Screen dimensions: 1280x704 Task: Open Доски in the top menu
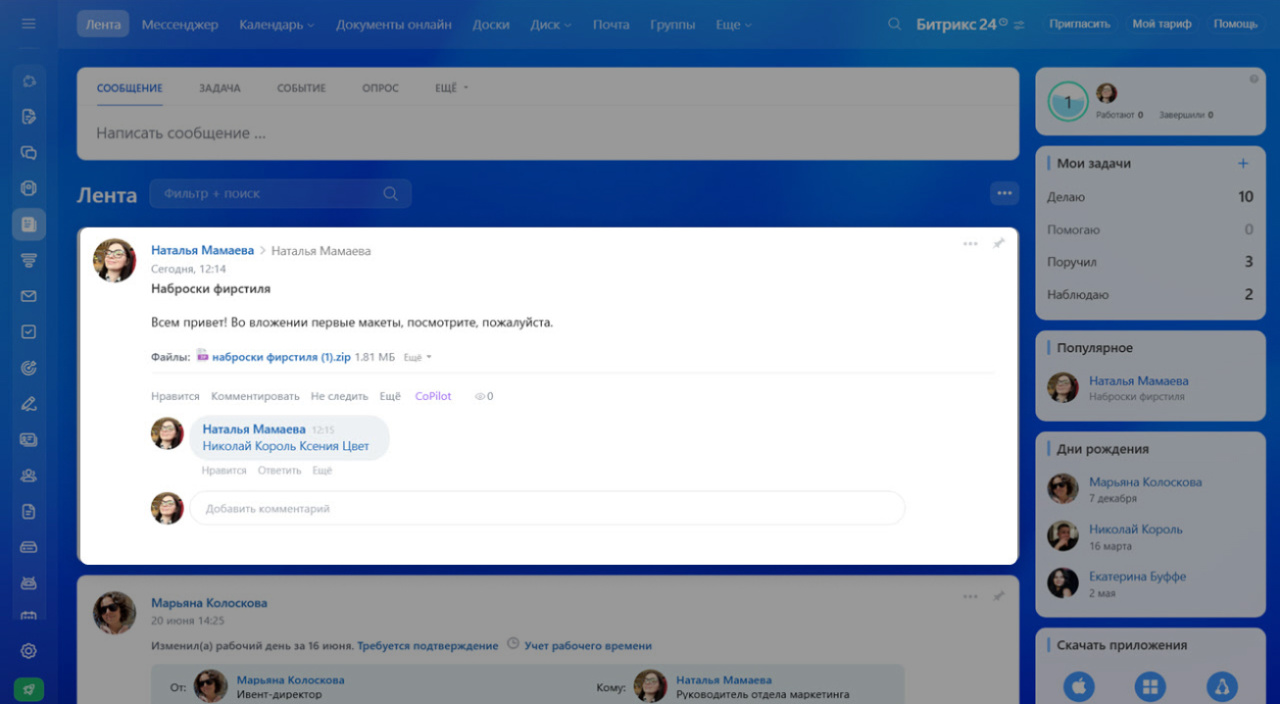point(491,24)
